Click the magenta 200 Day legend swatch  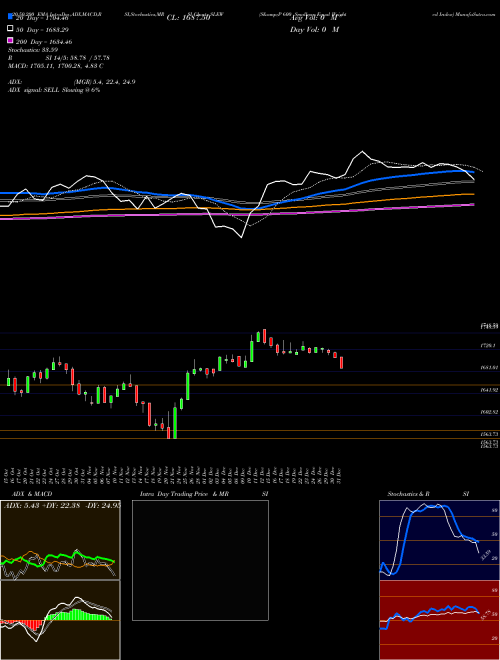point(11,40)
